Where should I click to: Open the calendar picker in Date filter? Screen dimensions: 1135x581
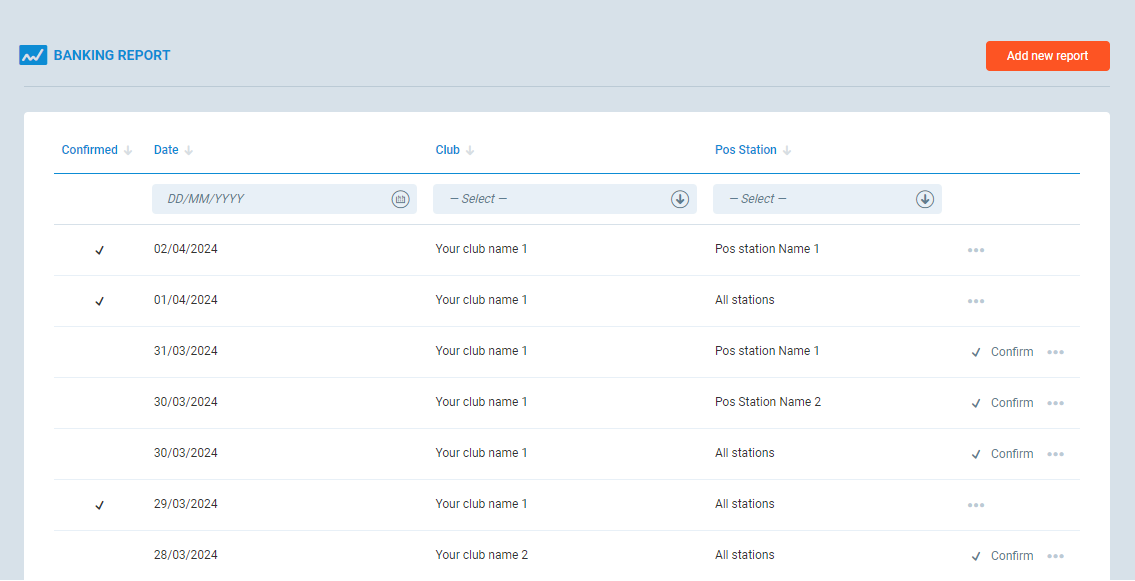tap(400, 199)
